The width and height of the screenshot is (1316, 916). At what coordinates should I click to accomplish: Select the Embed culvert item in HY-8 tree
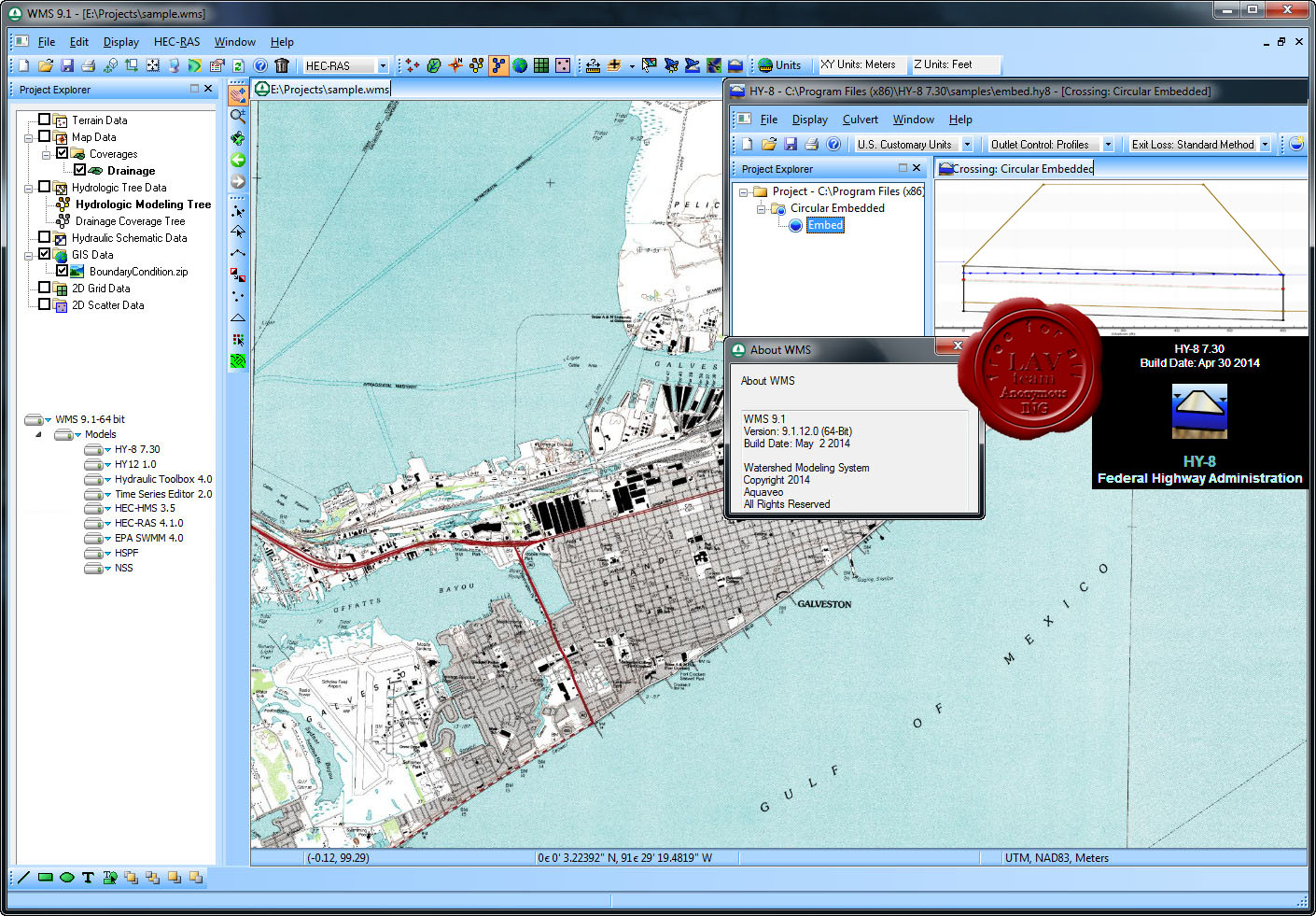(825, 225)
